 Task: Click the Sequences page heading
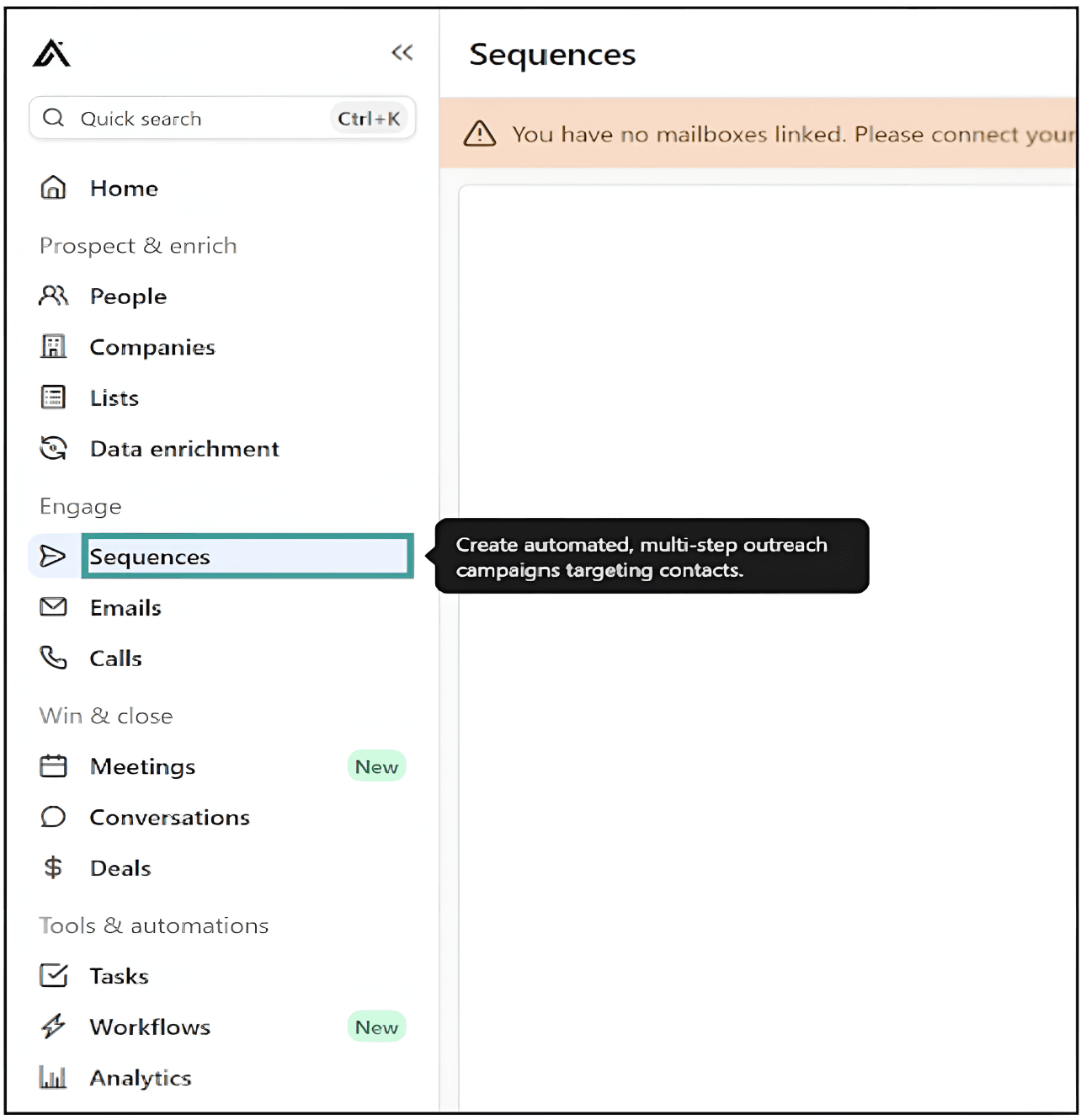(x=552, y=55)
